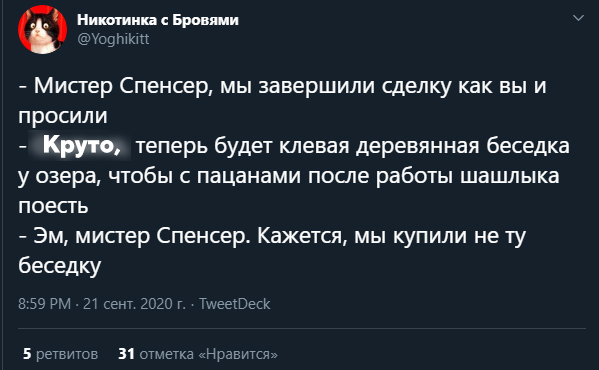
Task: Click the bold retweet count number 5
Action: click(27, 354)
